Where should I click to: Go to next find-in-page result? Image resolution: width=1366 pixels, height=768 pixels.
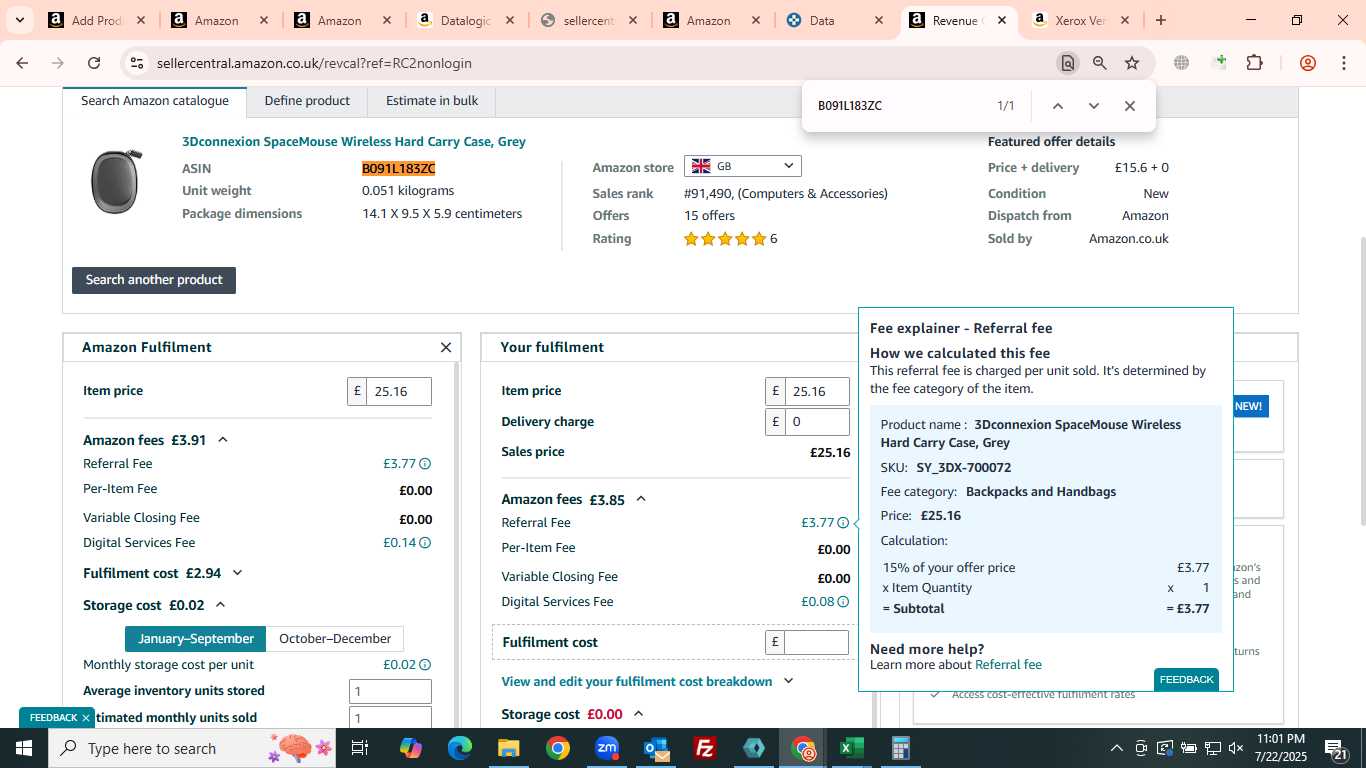1094,106
